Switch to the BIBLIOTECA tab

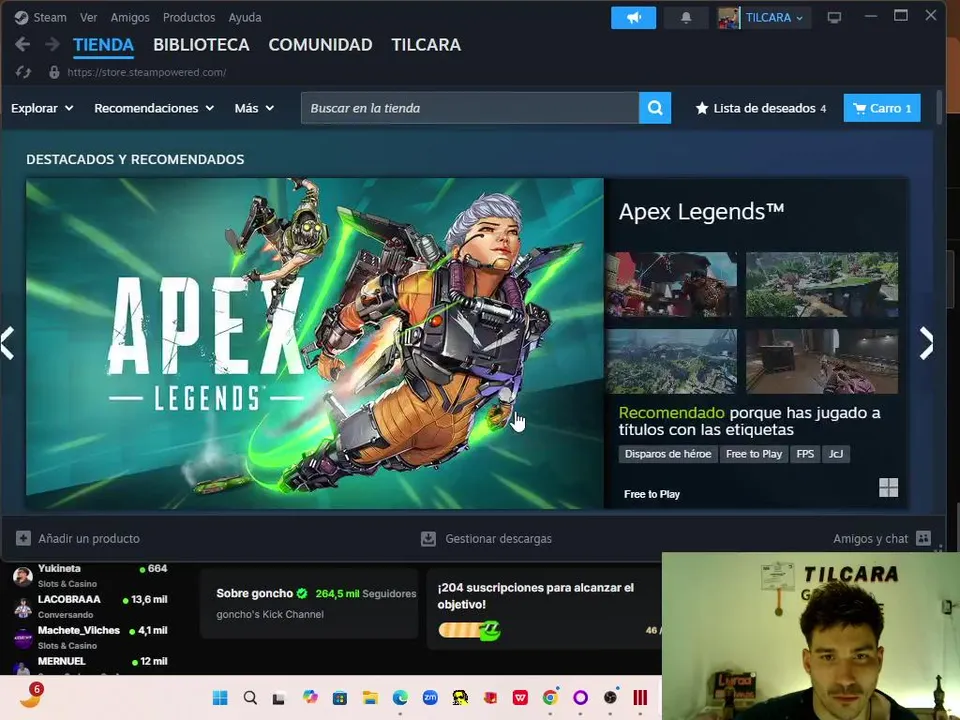click(x=201, y=45)
